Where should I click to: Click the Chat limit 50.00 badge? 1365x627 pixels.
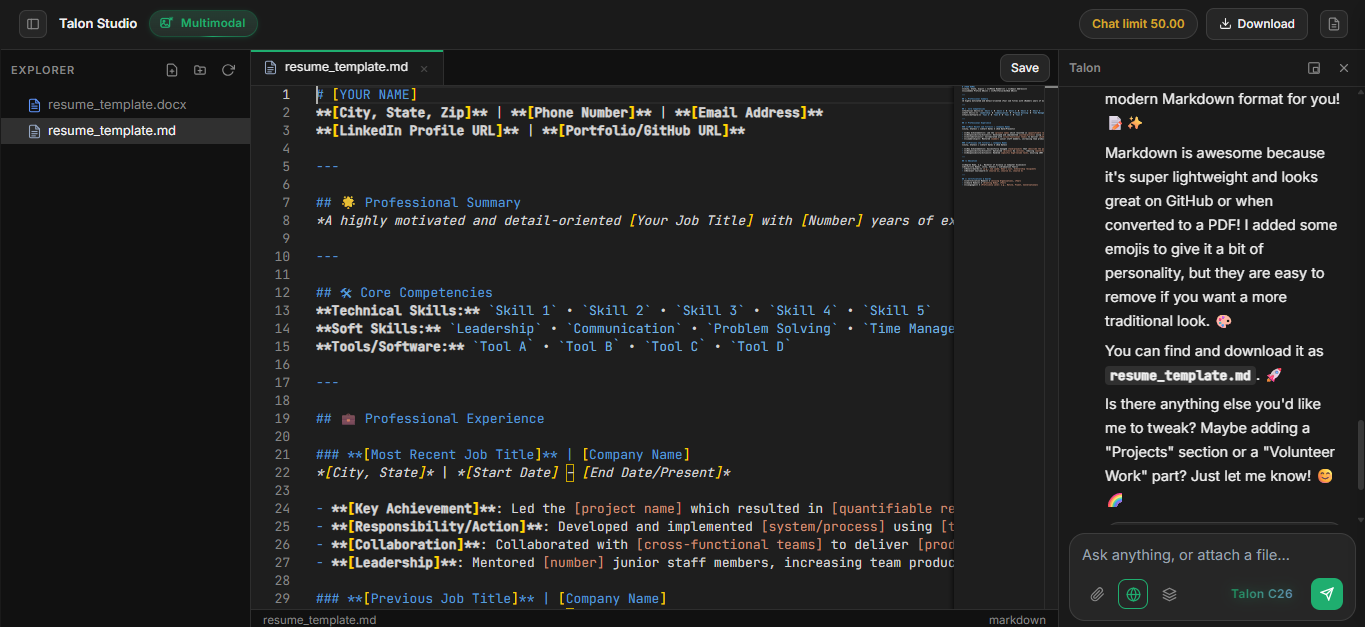tap(1138, 24)
